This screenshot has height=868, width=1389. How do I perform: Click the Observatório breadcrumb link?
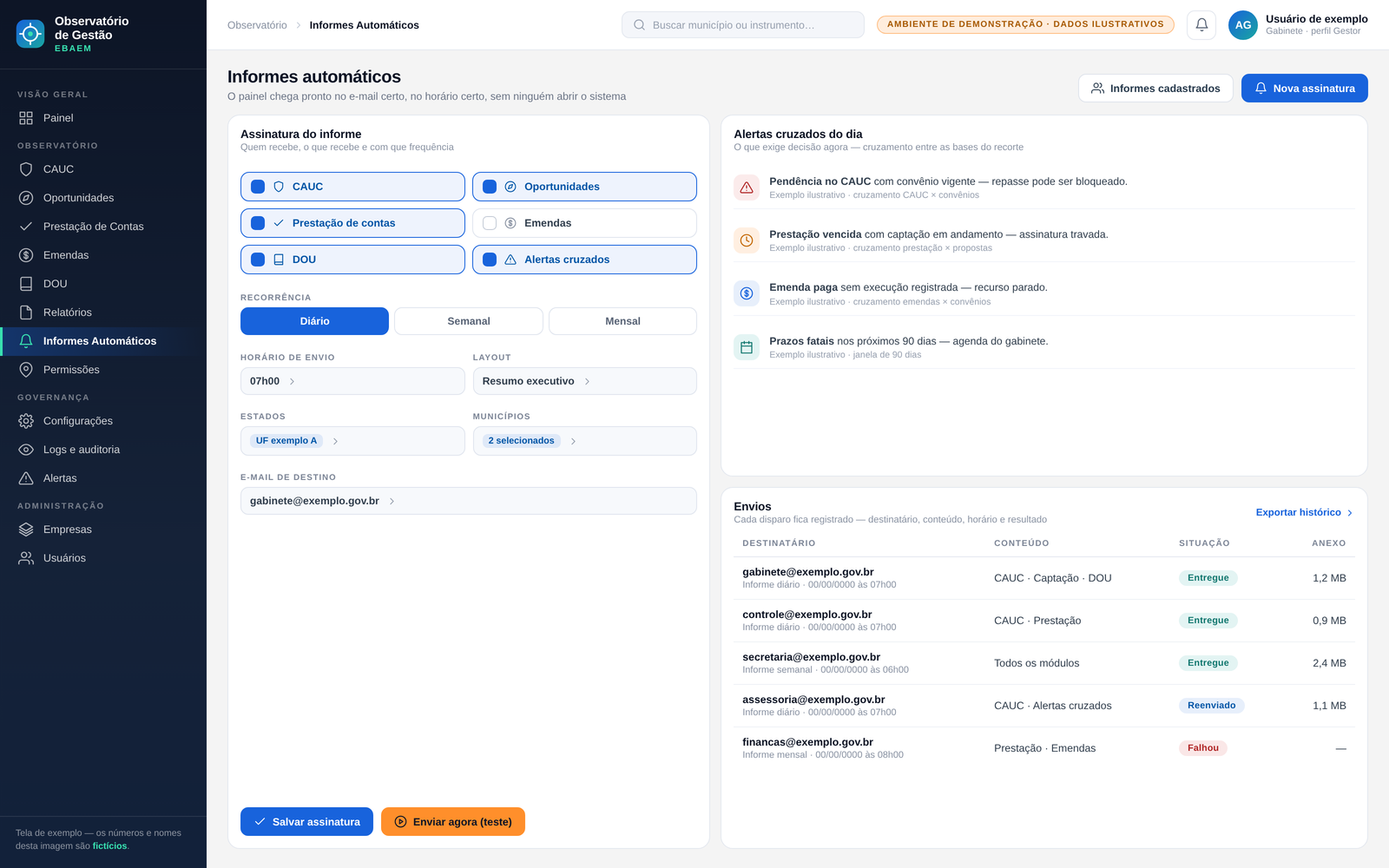[x=257, y=25]
